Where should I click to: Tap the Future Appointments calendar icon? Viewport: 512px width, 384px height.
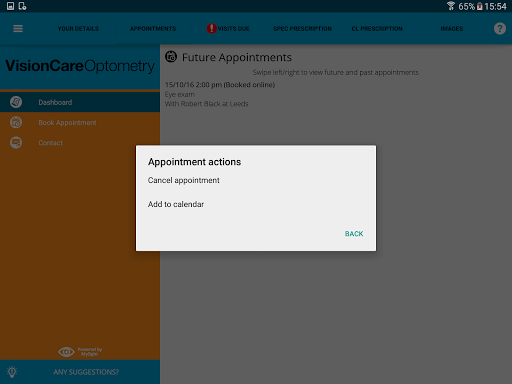pyautogui.click(x=171, y=57)
